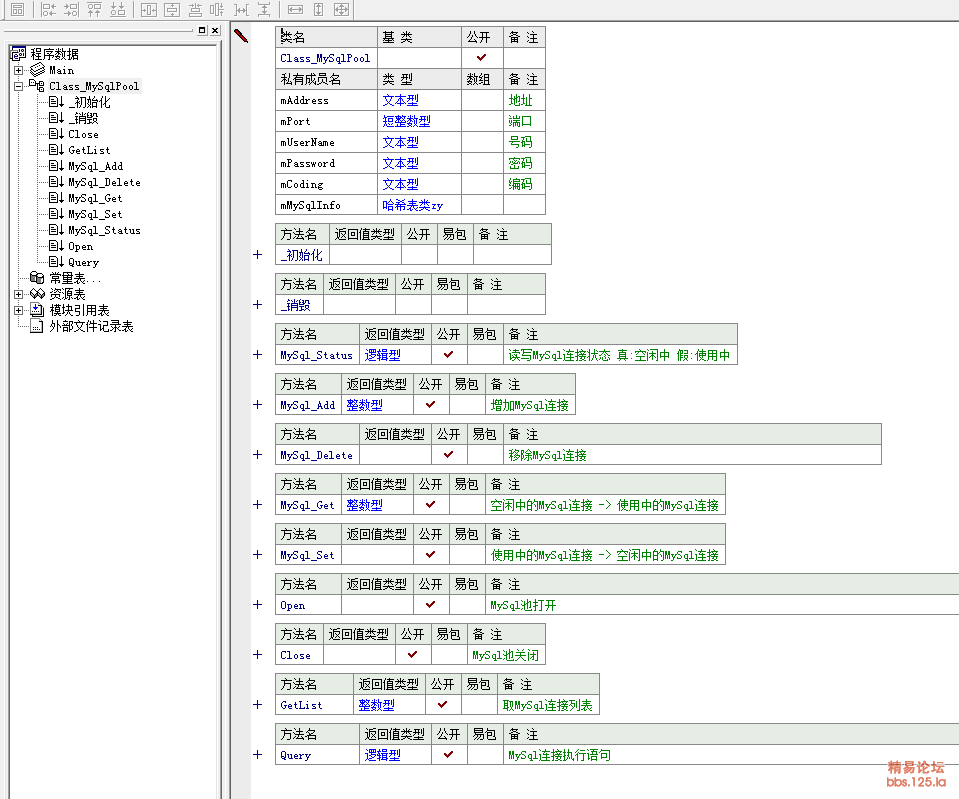Click the red pen marker icon
Viewport: 959px width, 799px height.
click(241, 36)
